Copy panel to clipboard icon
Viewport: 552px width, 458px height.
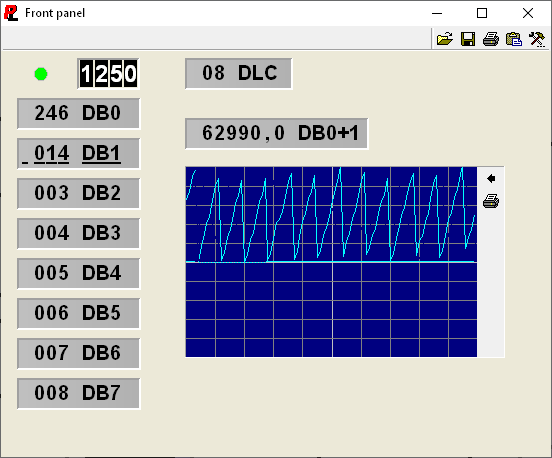(x=514, y=39)
